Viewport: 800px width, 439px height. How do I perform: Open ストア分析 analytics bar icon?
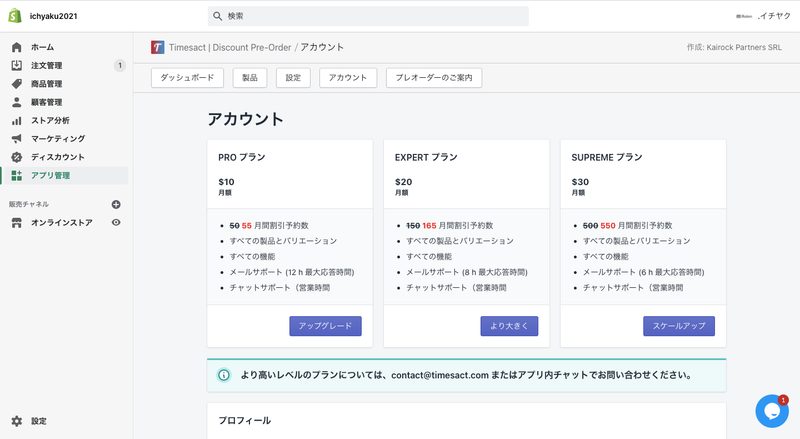[x=17, y=120]
